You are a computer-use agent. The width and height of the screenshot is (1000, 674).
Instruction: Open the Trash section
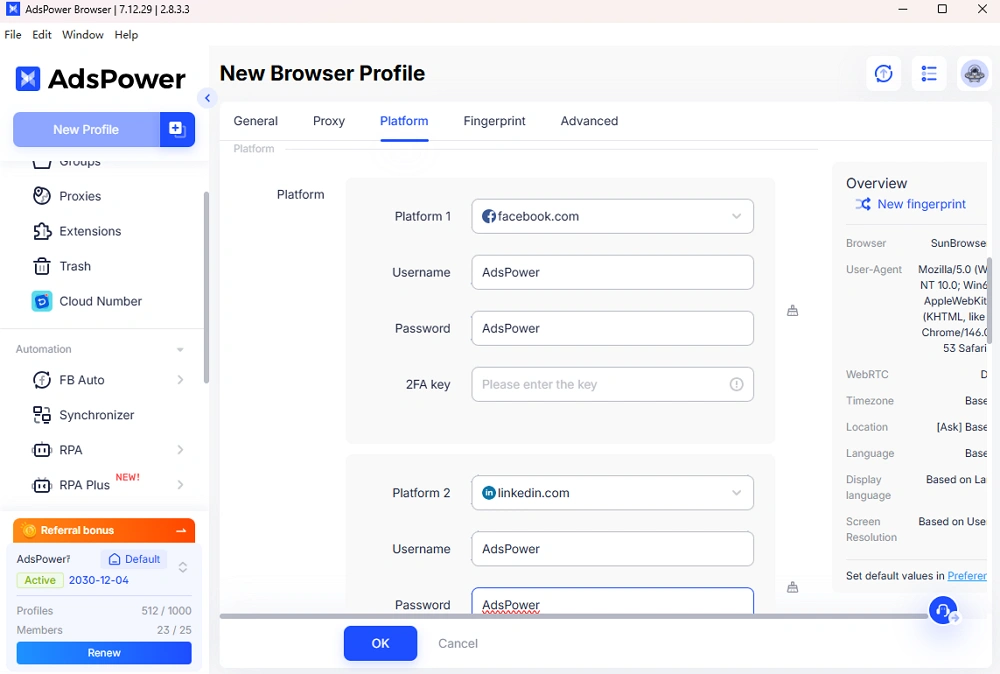(x=74, y=266)
